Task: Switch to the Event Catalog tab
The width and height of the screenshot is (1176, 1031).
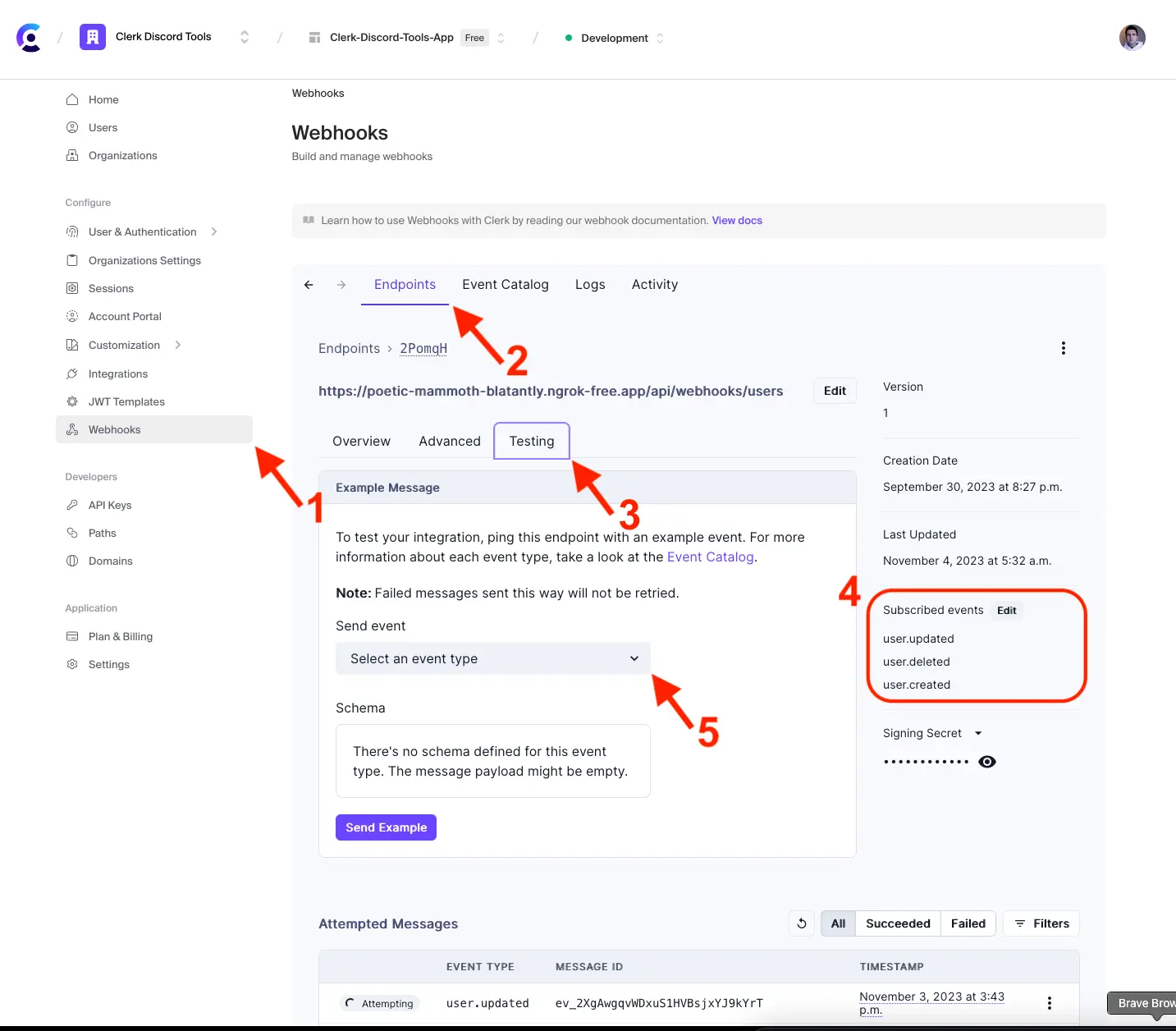Action: (x=506, y=285)
